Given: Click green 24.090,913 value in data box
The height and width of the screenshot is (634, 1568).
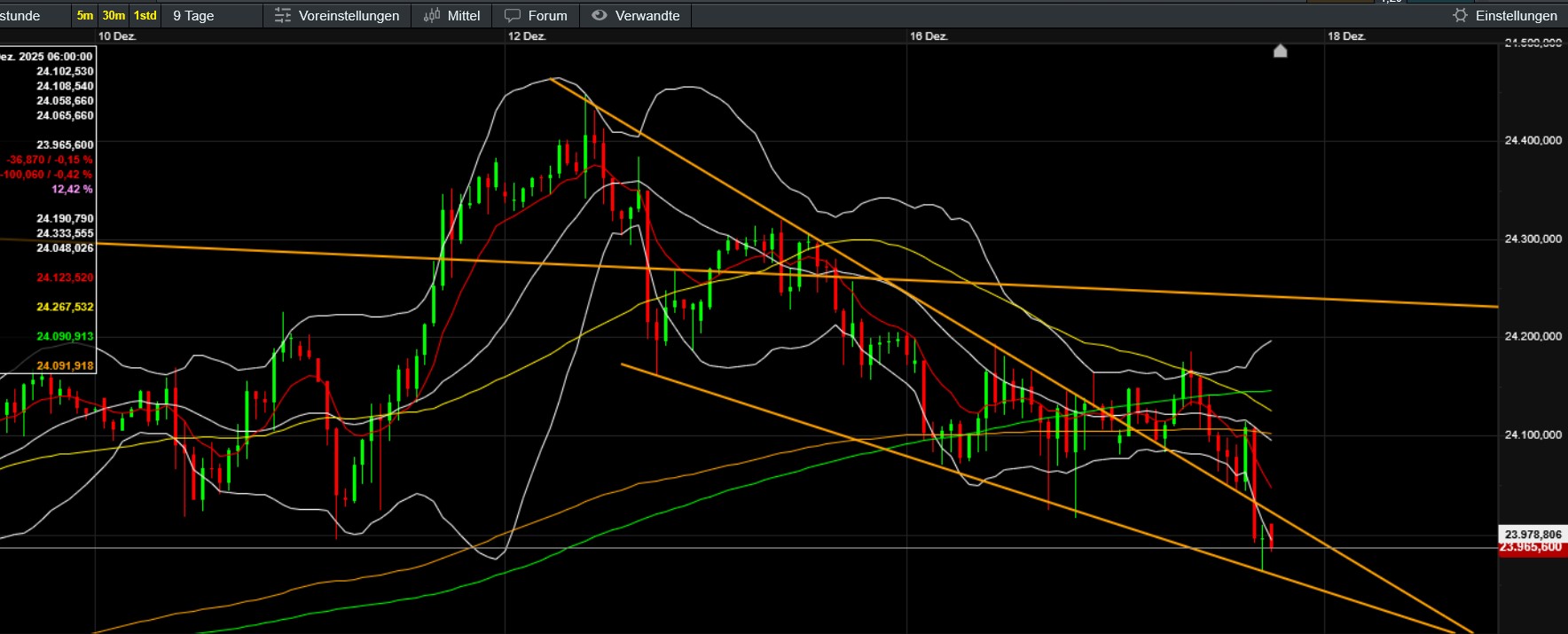Looking at the screenshot, I should coord(65,336).
